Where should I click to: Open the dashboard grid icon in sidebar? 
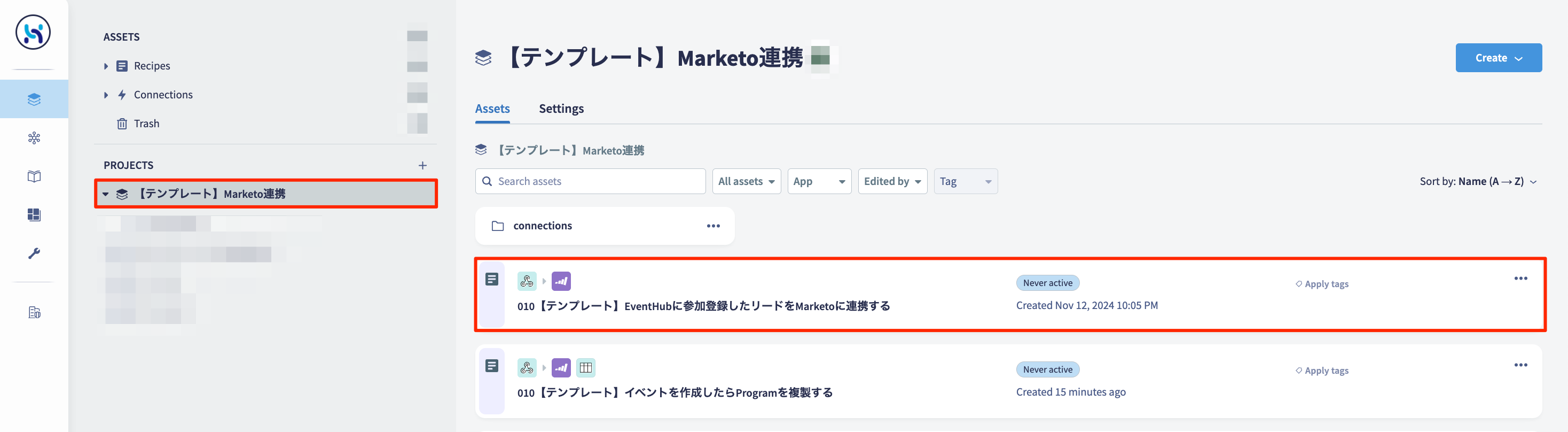coord(34,214)
